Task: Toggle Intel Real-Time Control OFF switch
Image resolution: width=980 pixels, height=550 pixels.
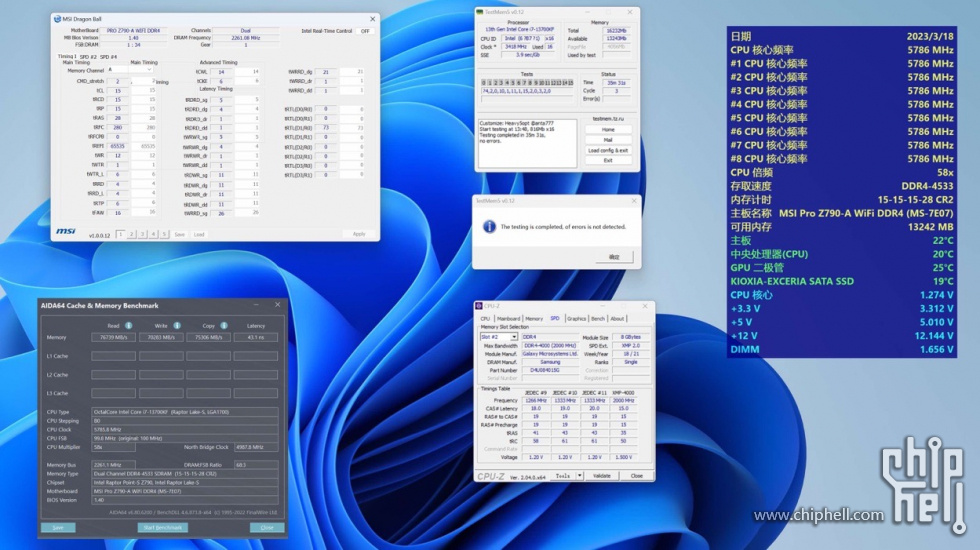Action: [x=365, y=31]
